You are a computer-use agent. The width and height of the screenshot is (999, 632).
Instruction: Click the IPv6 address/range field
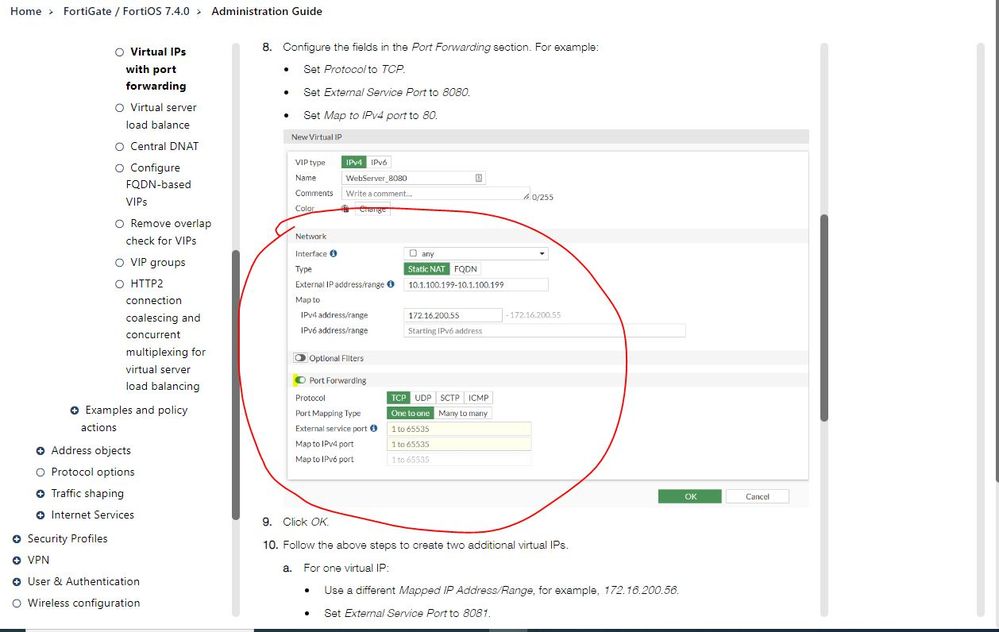(545, 331)
